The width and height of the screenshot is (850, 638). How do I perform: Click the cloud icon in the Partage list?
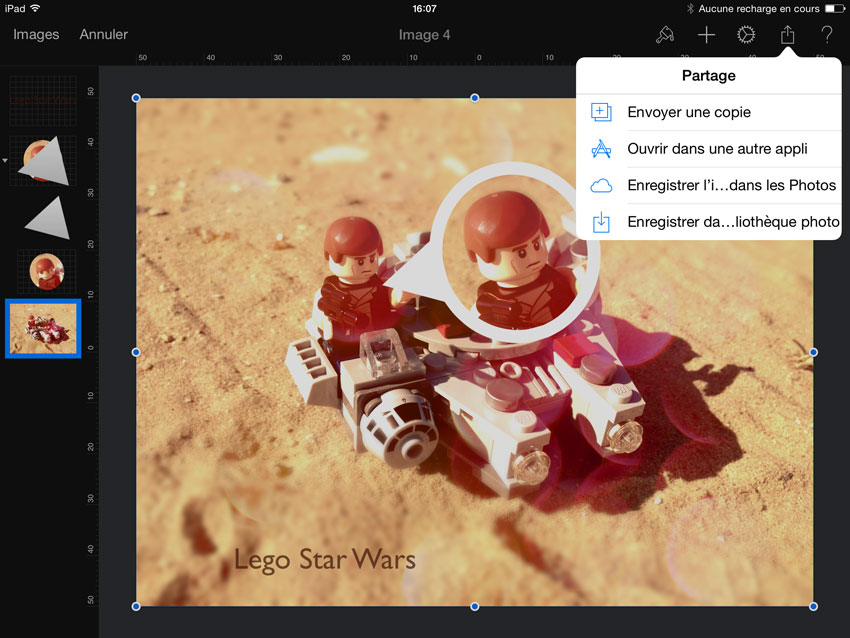click(x=601, y=186)
